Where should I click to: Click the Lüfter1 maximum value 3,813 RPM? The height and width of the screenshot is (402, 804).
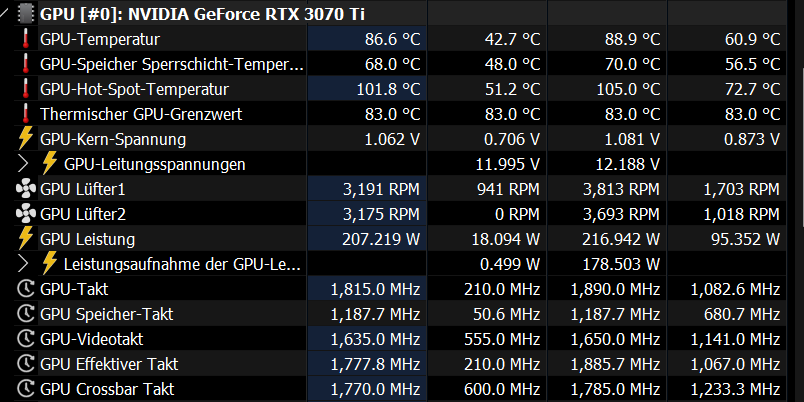(x=621, y=190)
